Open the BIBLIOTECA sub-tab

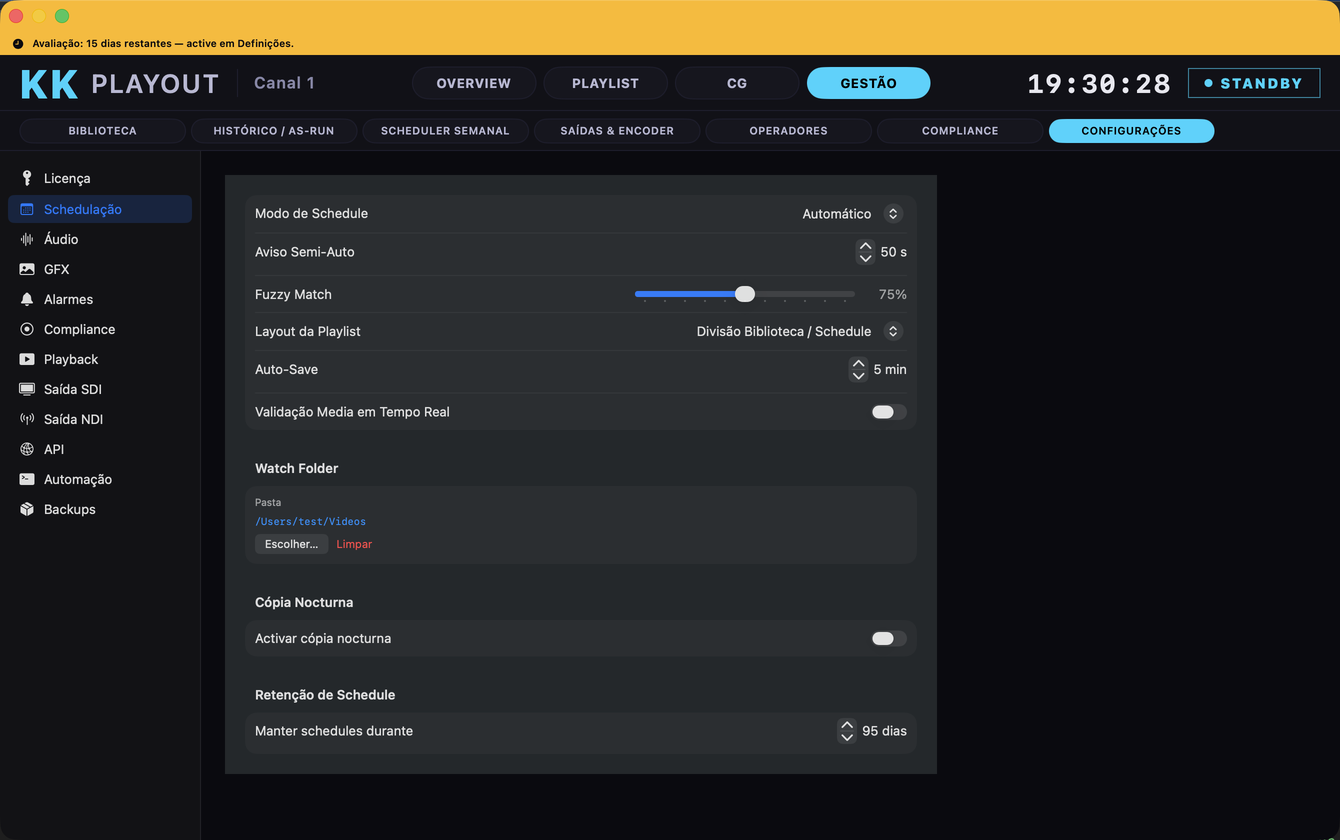(x=102, y=131)
